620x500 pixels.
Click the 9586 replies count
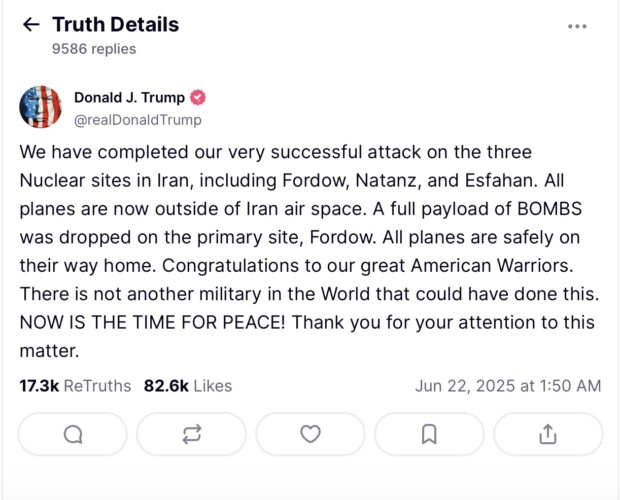94,49
